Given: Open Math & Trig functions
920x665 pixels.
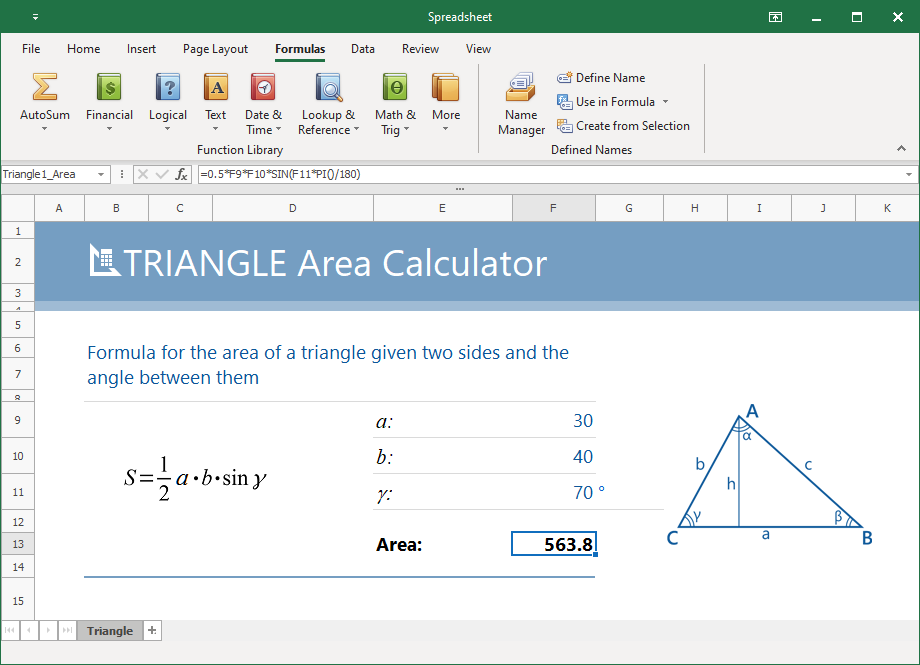Looking at the screenshot, I should click(395, 88).
